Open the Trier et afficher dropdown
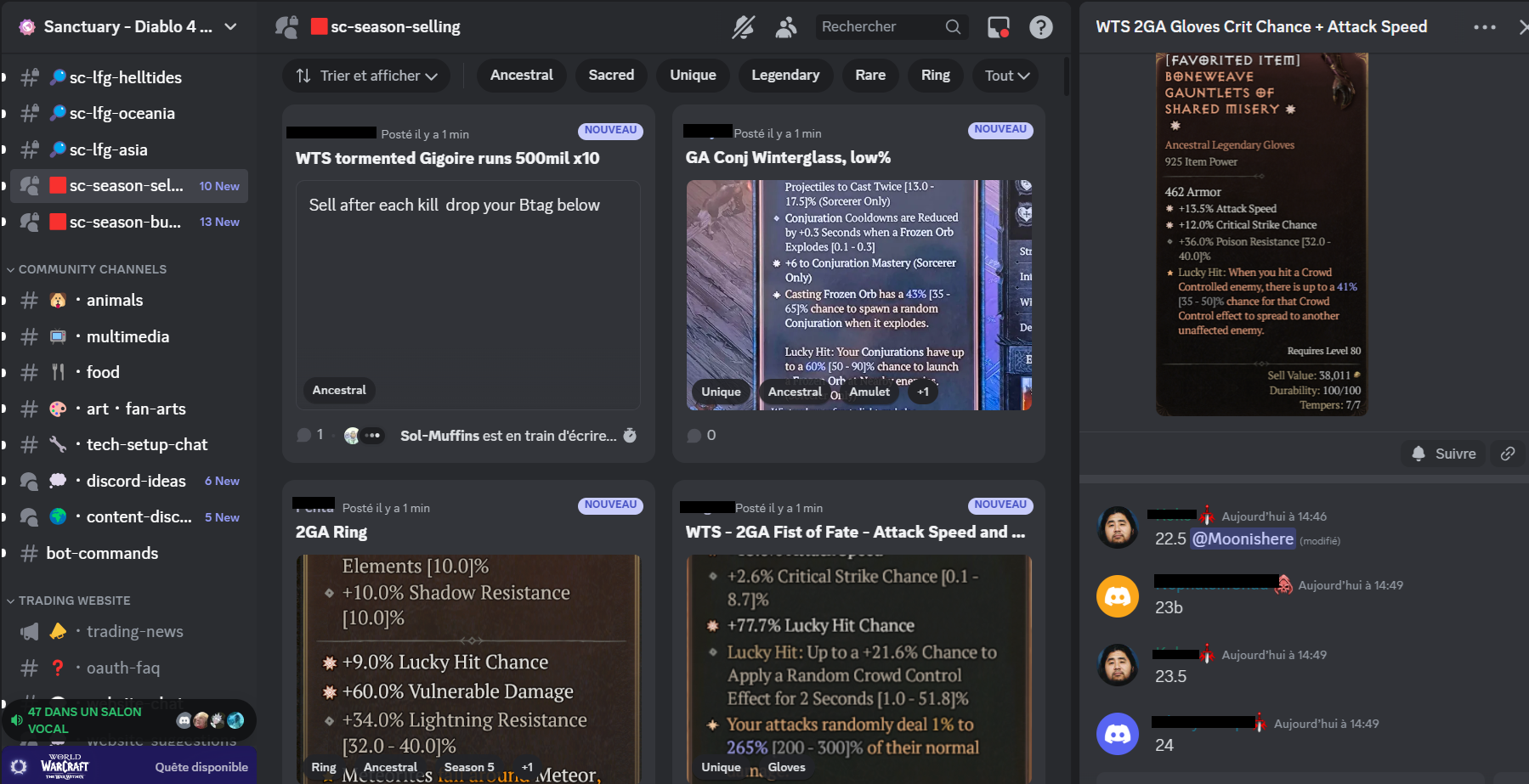Viewport: 1529px width, 784px height. click(x=366, y=76)
